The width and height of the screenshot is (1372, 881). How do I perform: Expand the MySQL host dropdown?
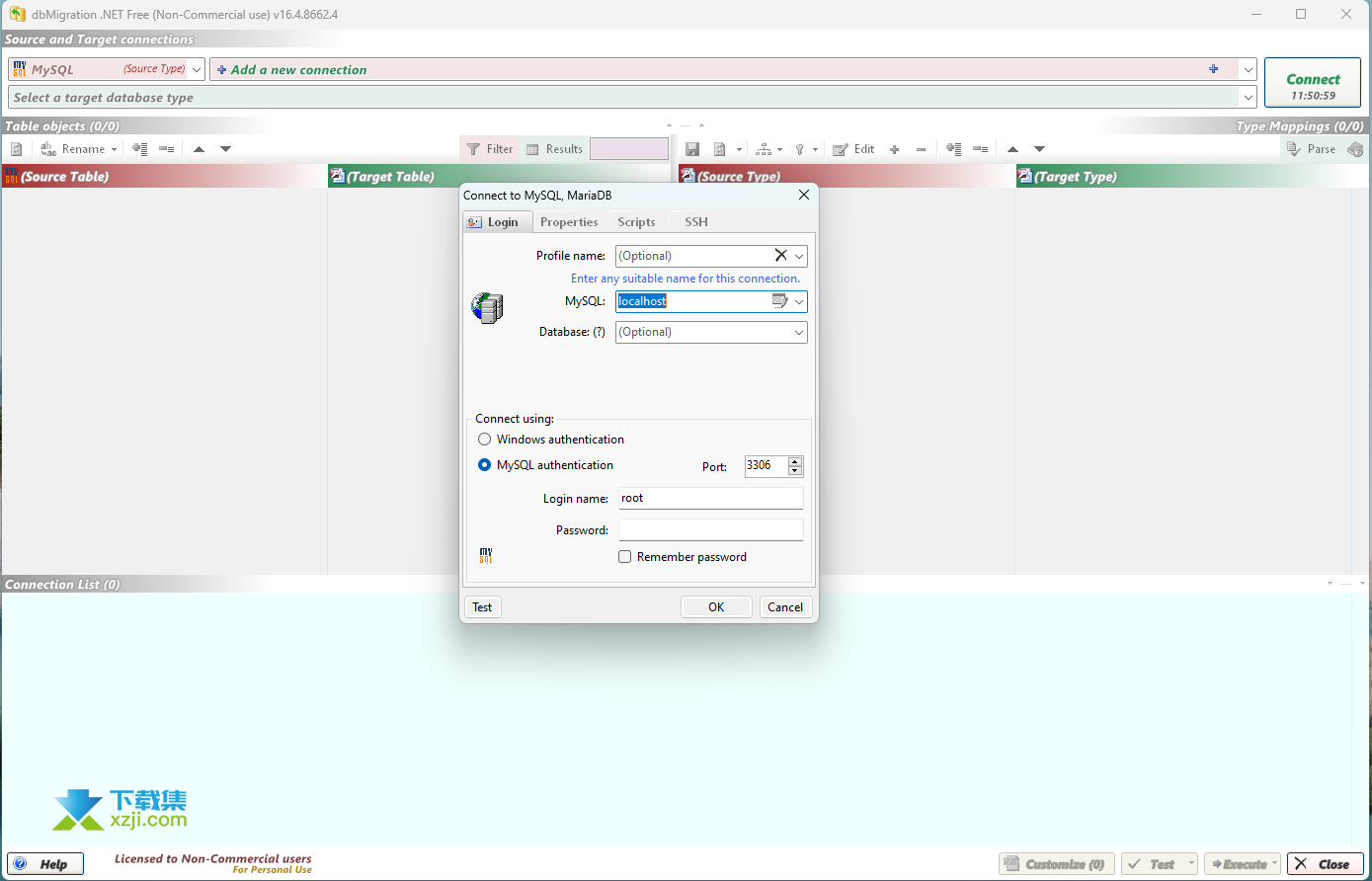[799, 301]
